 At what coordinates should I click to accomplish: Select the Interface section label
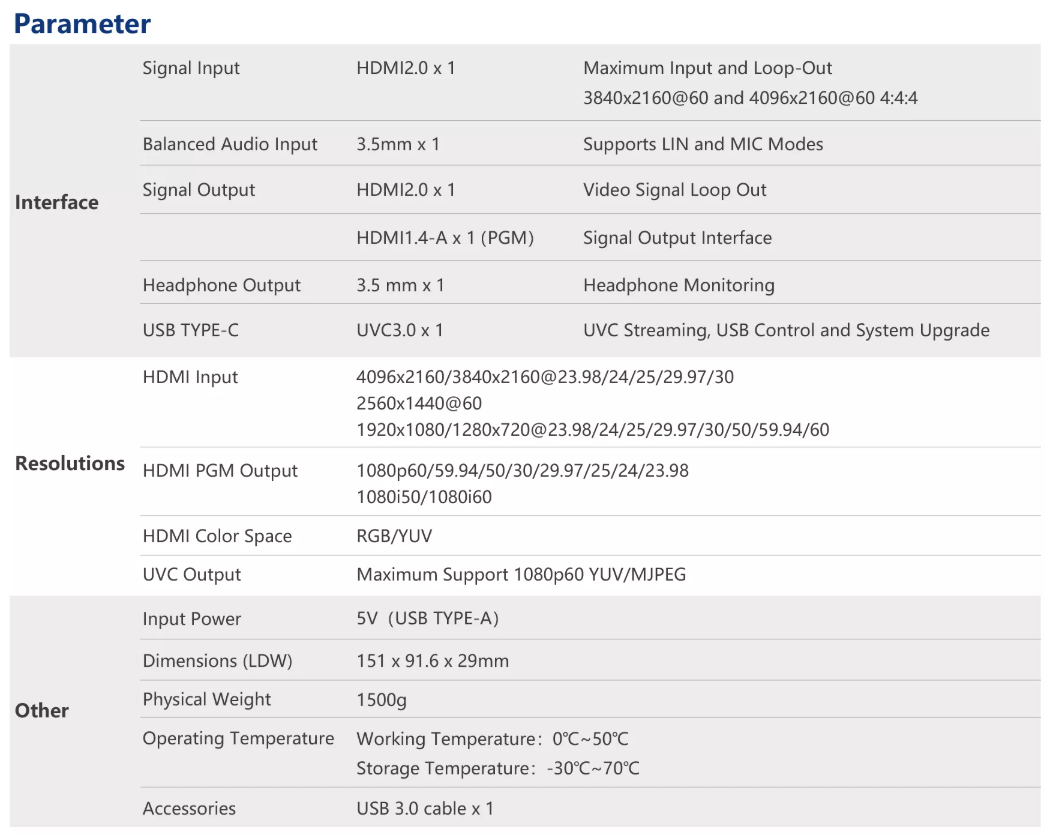pos(57,202)
